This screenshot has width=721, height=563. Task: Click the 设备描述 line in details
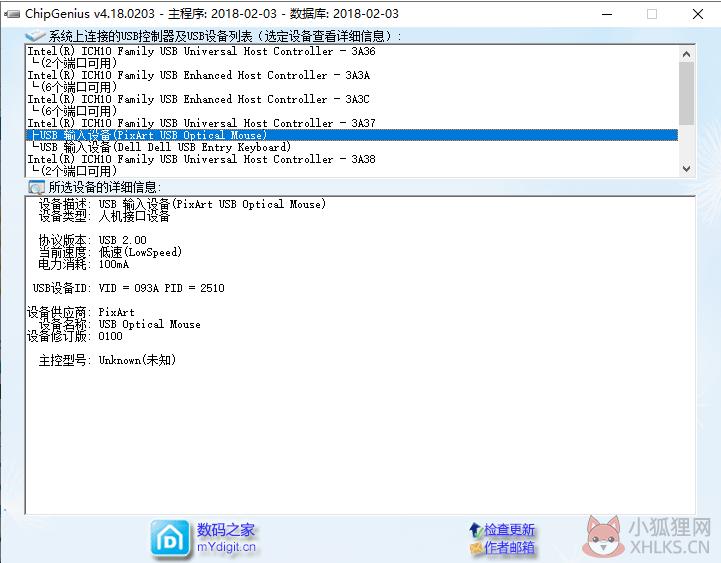tap(183, 204)
